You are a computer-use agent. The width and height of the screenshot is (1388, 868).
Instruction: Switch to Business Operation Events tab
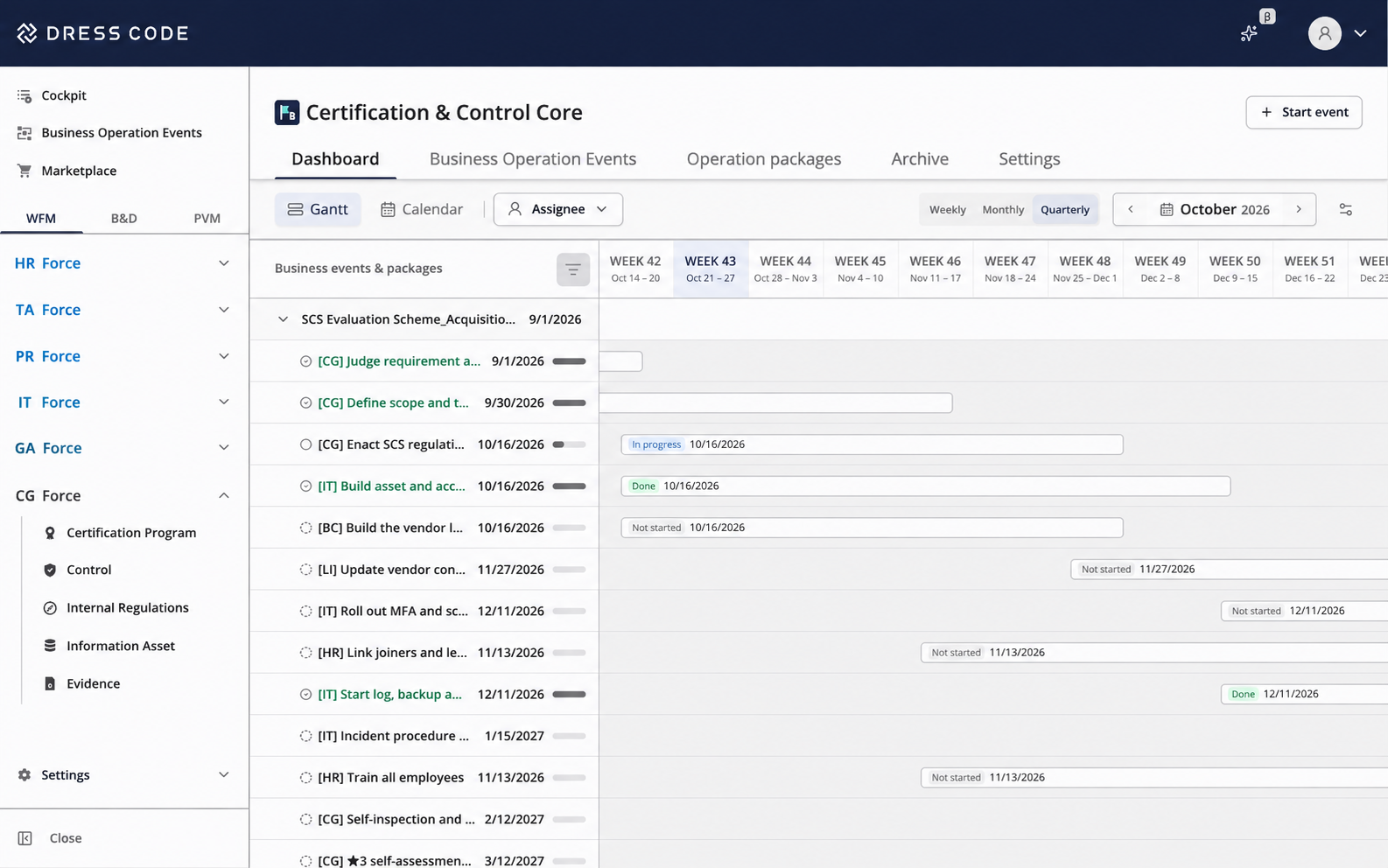pyautogui.click(x=533, y=159)
